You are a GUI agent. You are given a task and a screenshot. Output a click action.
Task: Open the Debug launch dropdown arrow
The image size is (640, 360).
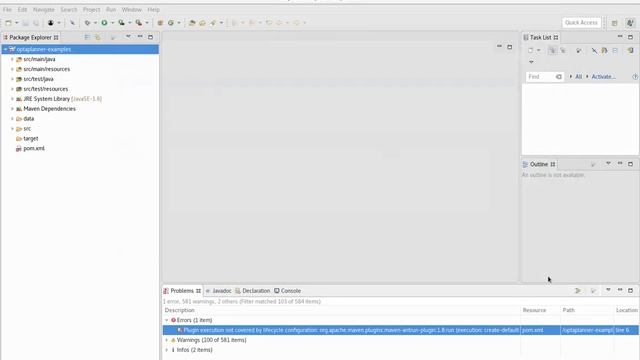pyautogui.click(x=95, y=23)
